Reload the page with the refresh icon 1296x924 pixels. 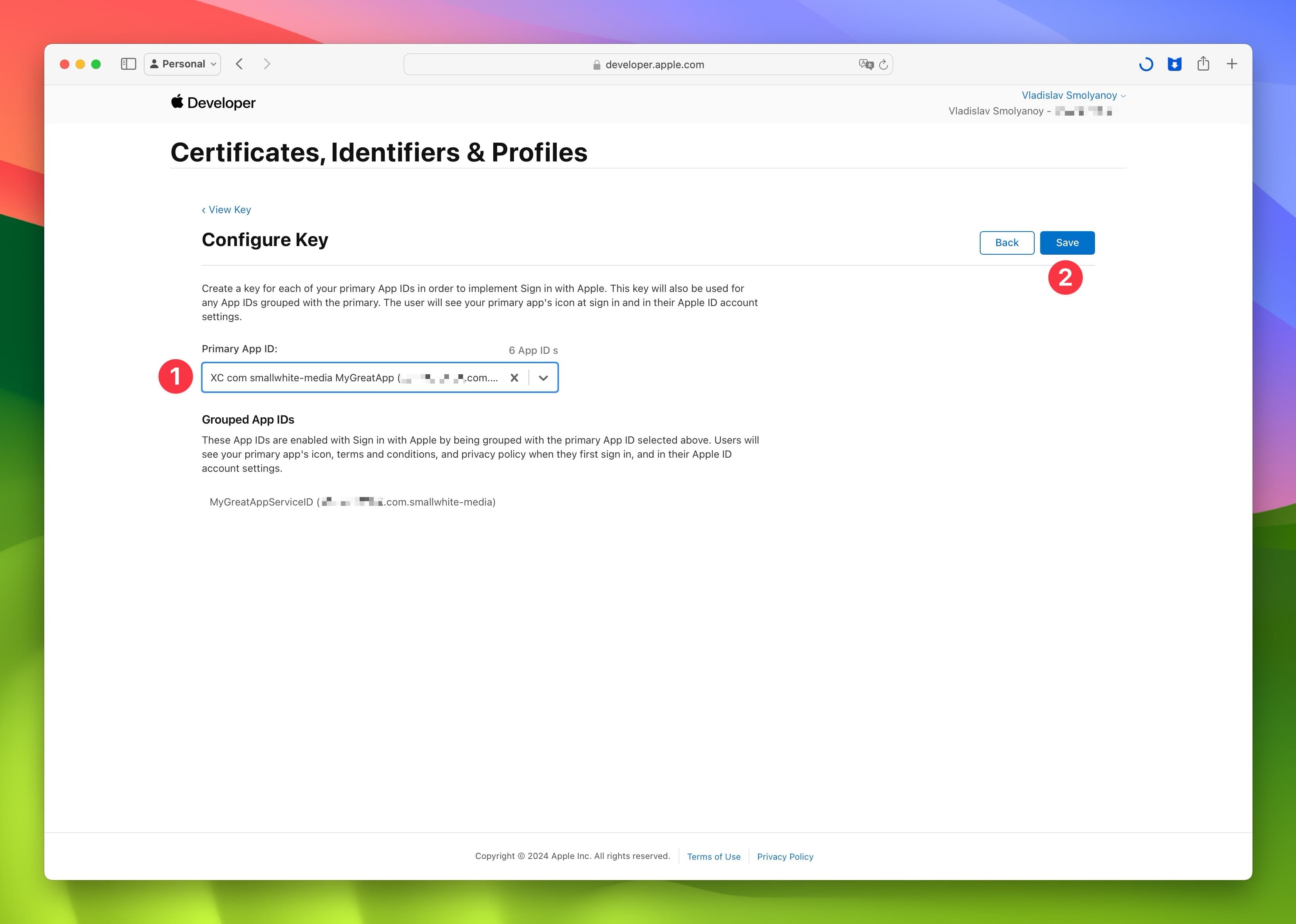pyautogui.click(x=883, y=64)
